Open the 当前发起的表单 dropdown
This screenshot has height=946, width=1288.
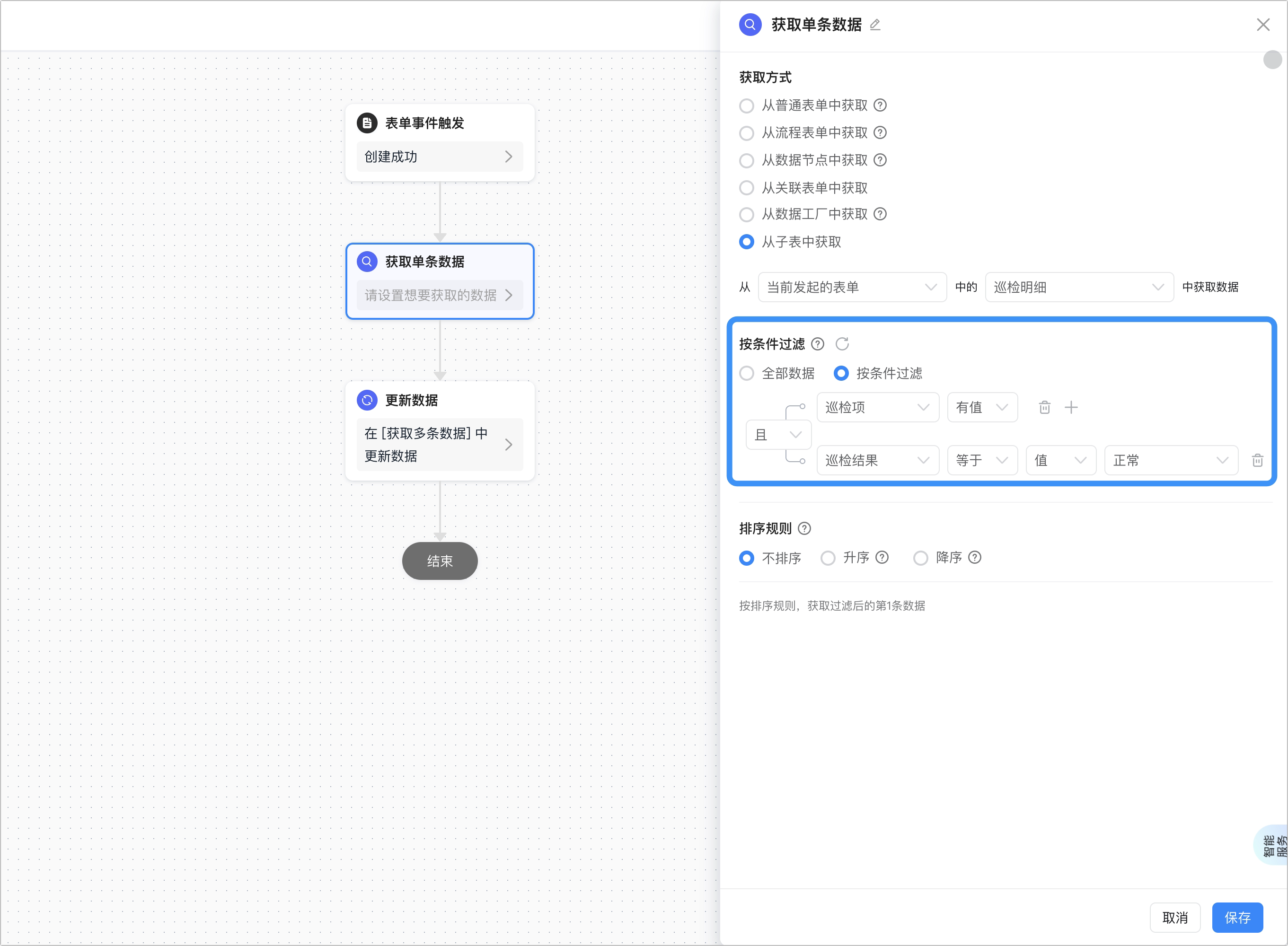click(x=852, y=288)
